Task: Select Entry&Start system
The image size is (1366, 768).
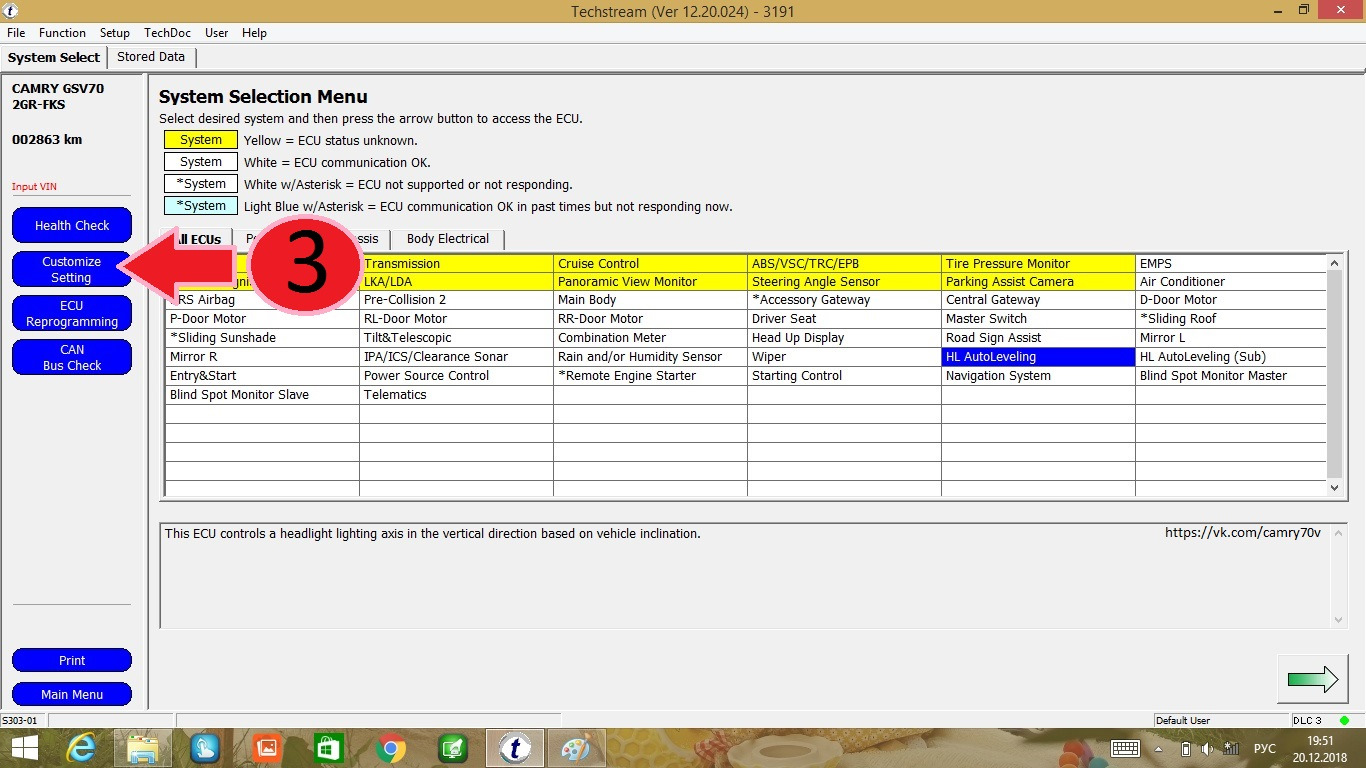Action: (262, 376)
